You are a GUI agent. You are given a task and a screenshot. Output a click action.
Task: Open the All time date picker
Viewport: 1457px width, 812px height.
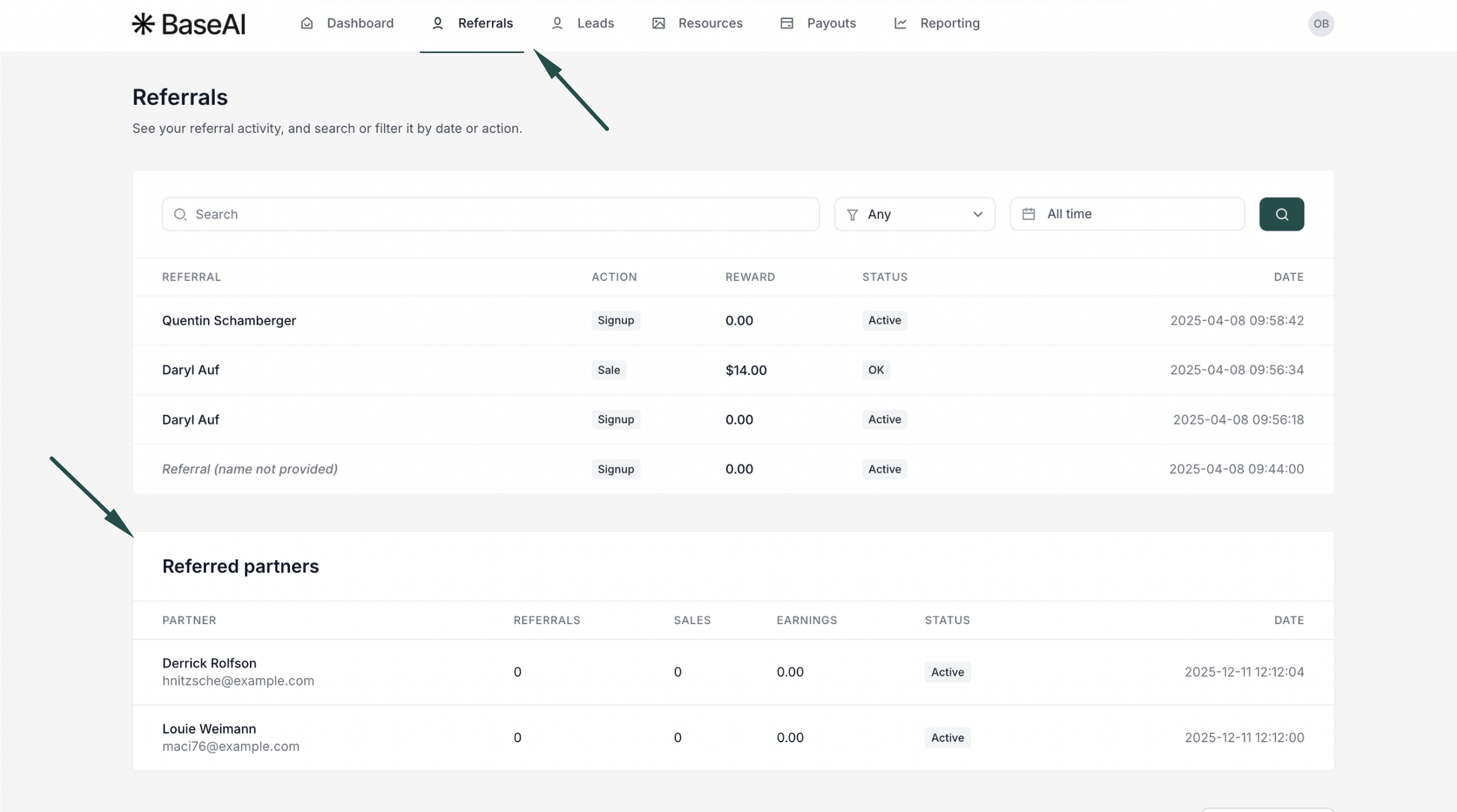[1127, 214]
